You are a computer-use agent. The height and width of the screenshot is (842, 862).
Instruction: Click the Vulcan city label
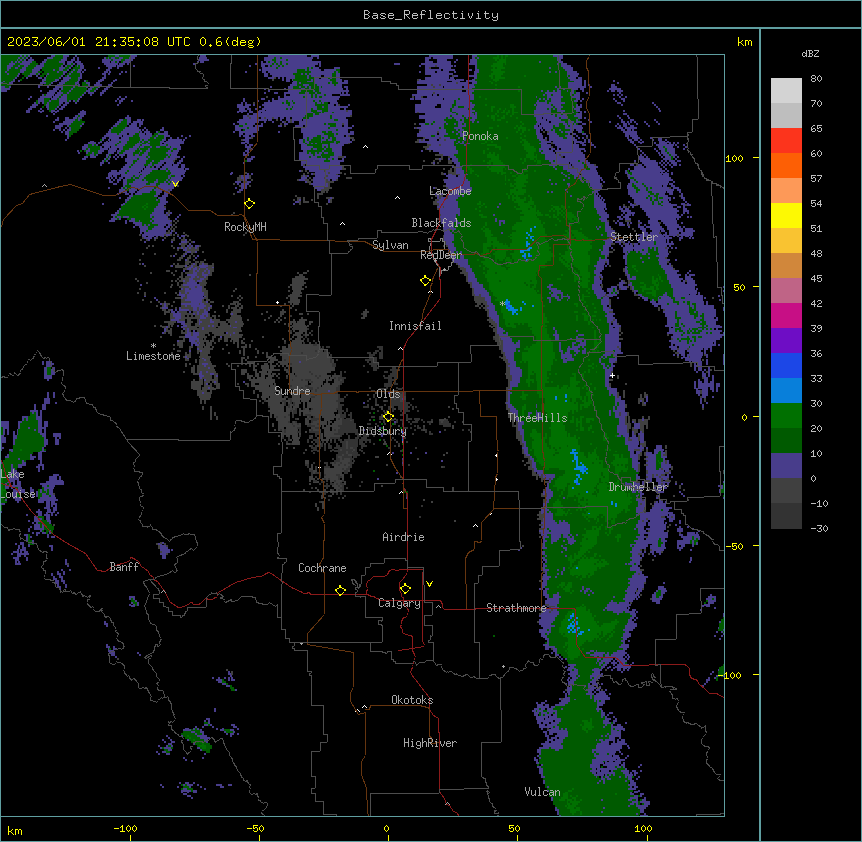[543, 792]
